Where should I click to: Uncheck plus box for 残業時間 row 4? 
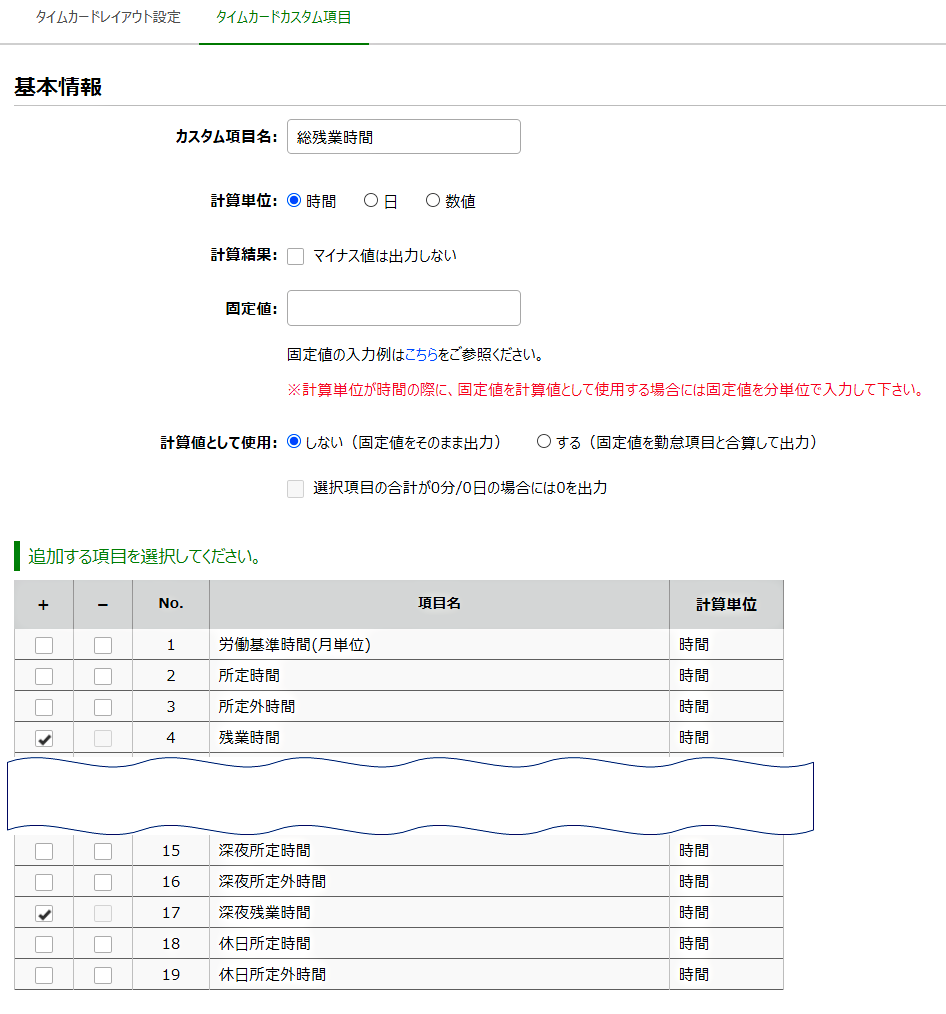44,739
